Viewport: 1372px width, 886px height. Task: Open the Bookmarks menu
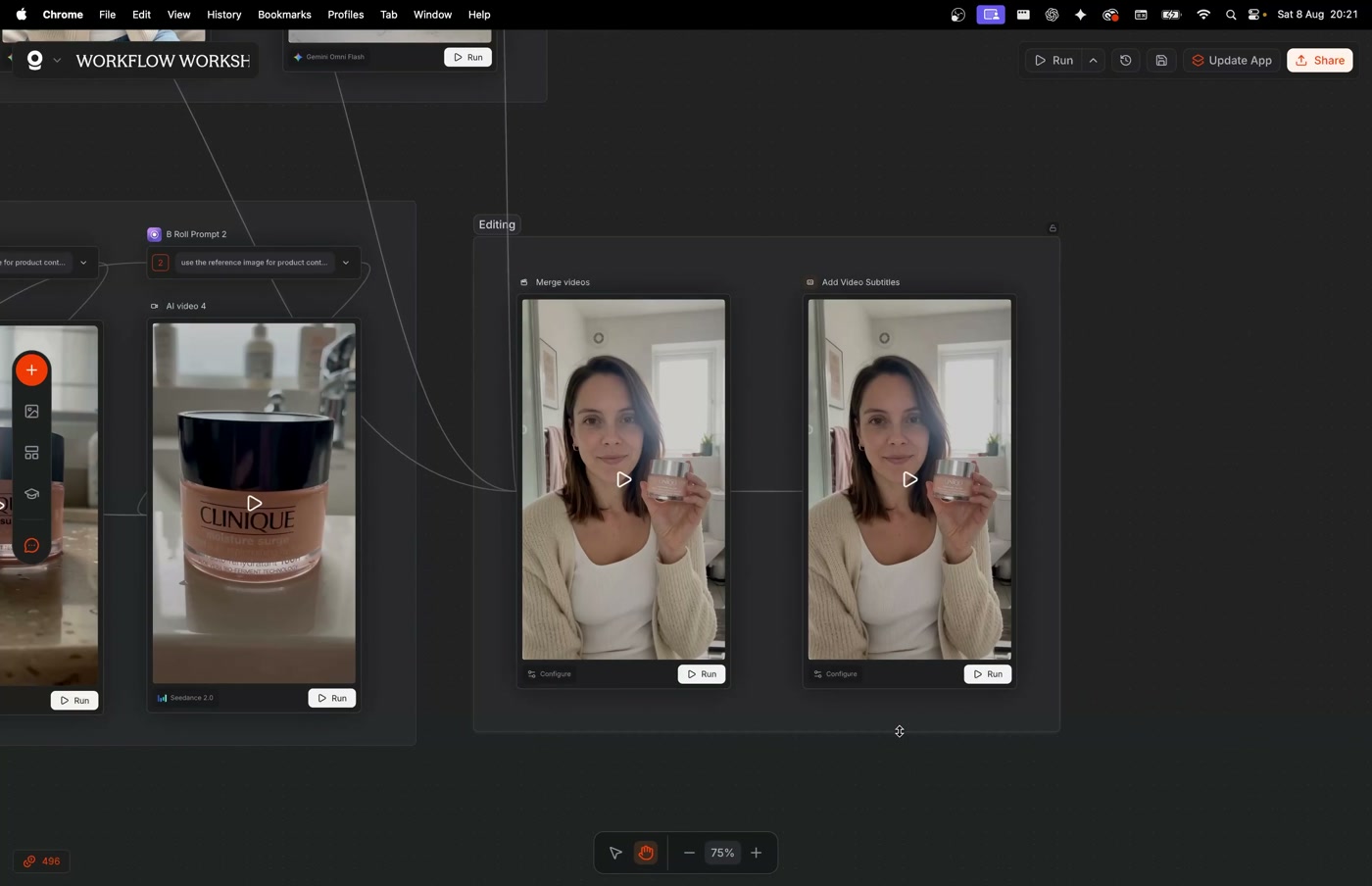[284, 15]
